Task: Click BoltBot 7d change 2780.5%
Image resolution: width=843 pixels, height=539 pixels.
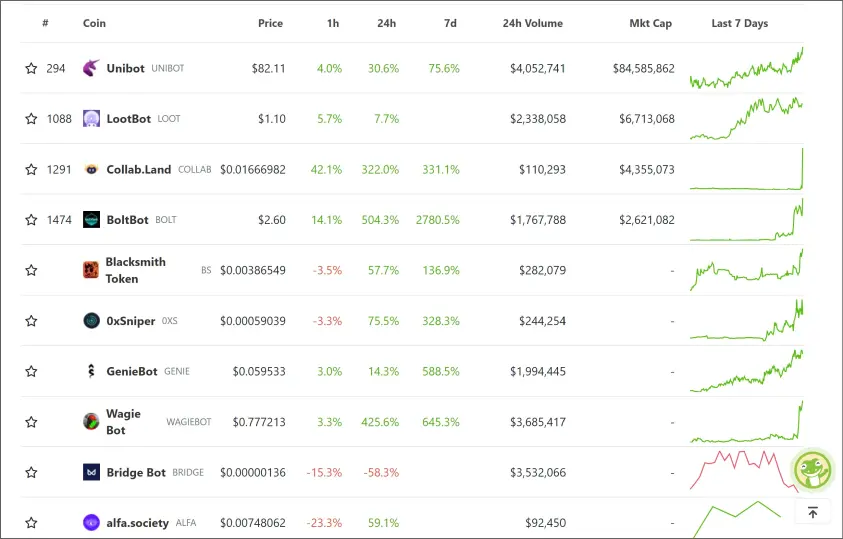Action: [438, 220]
